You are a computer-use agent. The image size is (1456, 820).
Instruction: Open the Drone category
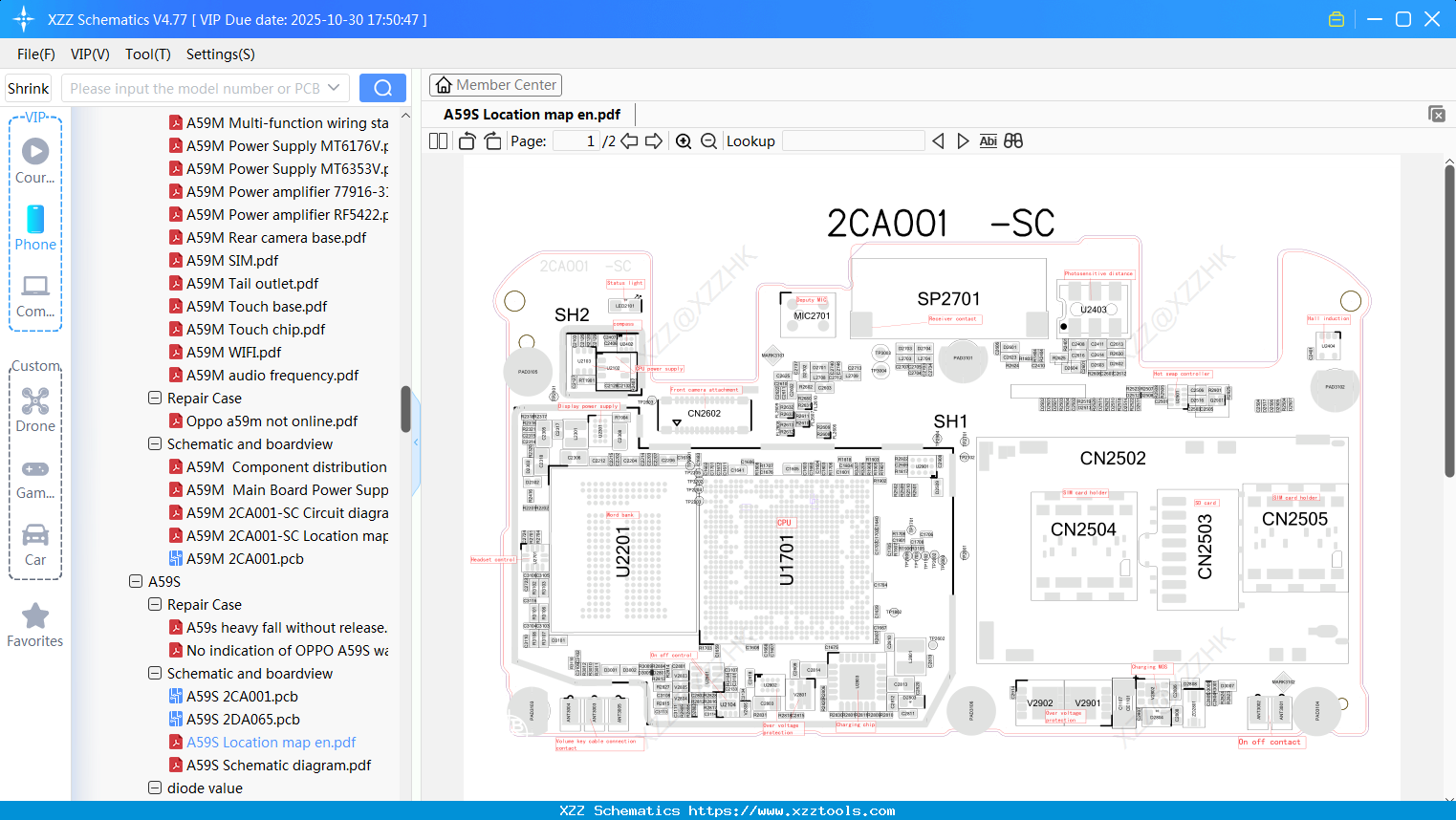(35, 409)
